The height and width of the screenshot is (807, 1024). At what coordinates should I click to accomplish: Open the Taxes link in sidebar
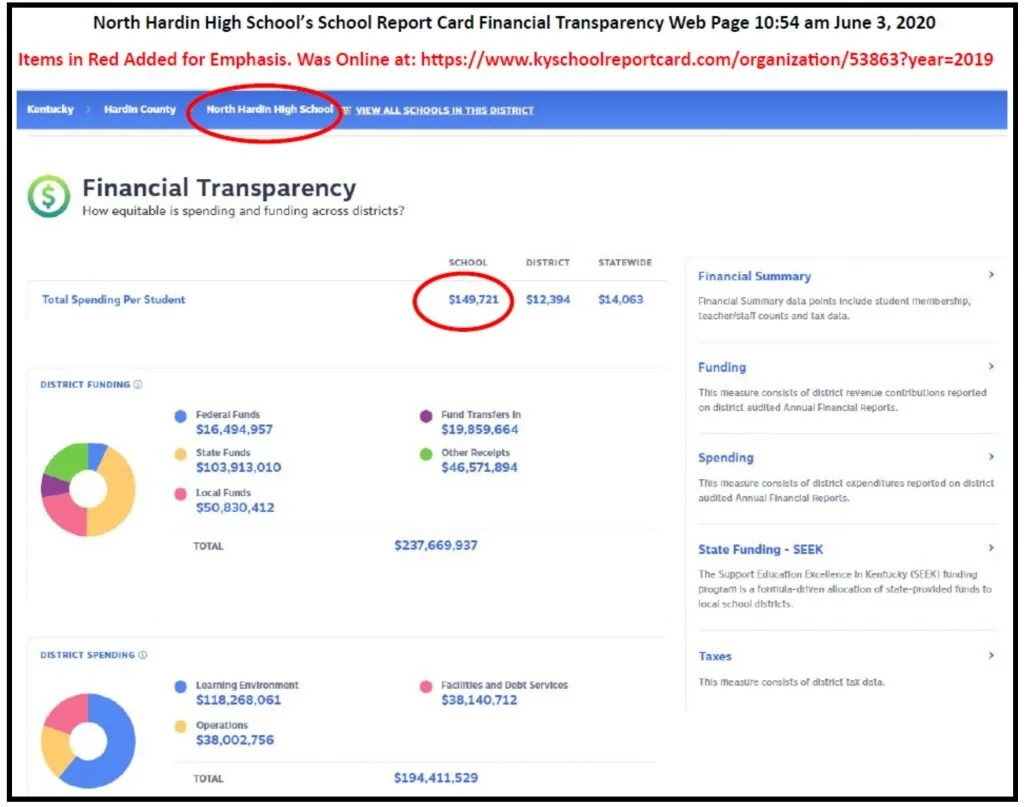point(714,656)
